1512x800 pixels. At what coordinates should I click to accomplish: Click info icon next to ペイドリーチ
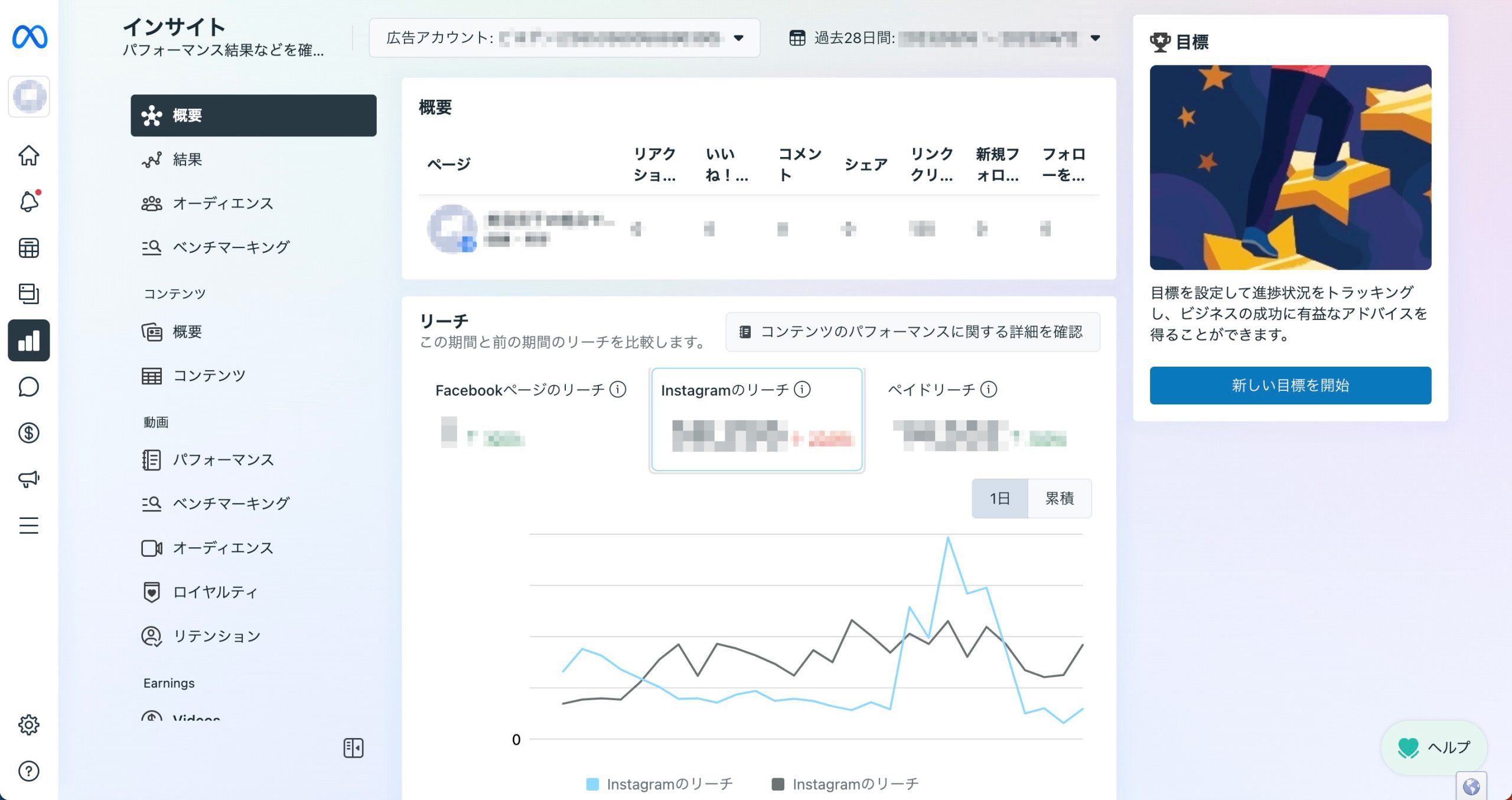coord(989,390)
